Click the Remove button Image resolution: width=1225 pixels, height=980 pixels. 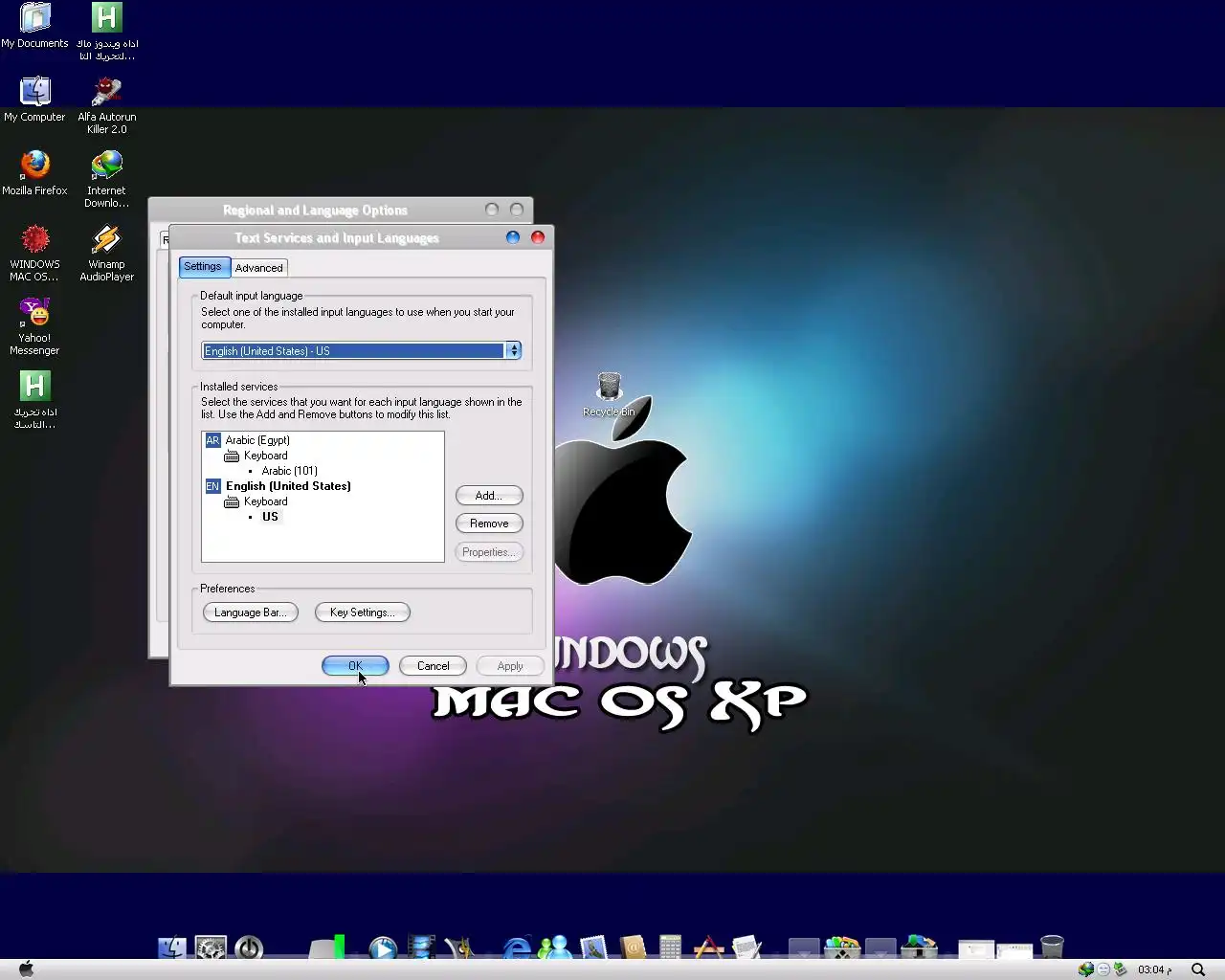[489, 523]
